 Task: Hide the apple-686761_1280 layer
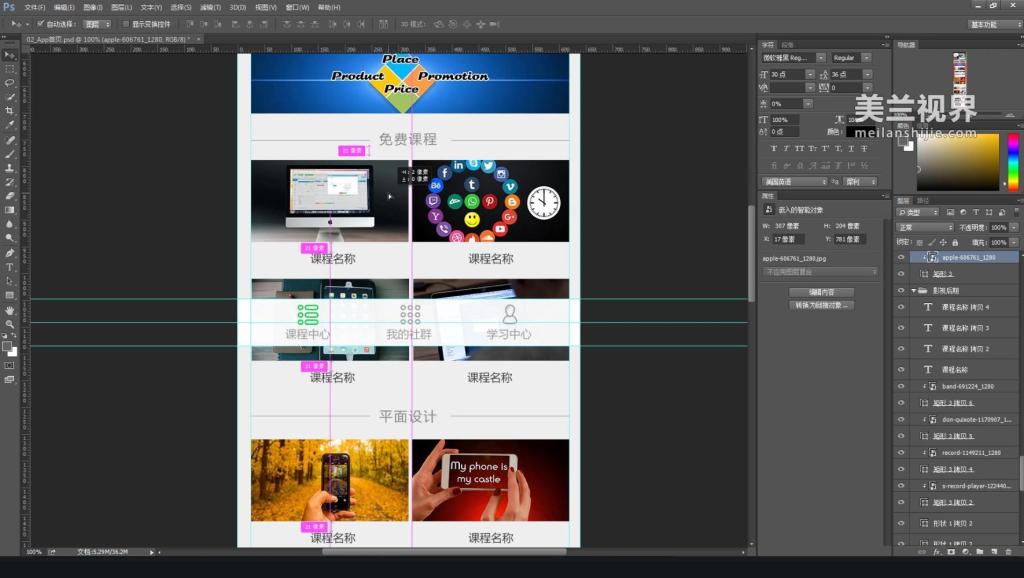(x=901, y=257)
